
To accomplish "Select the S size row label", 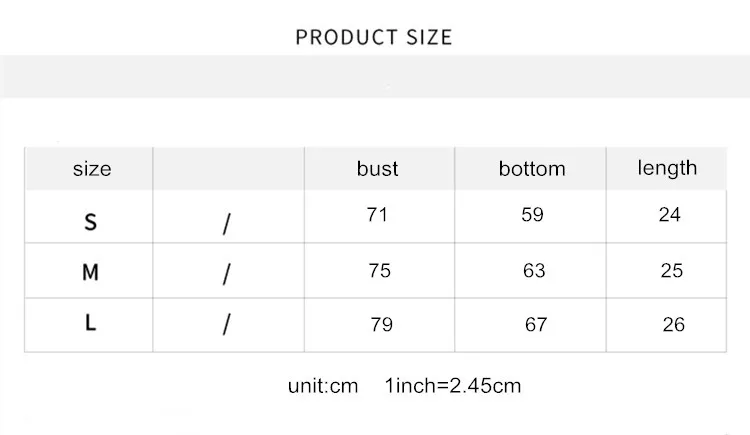I will (90, 222).
